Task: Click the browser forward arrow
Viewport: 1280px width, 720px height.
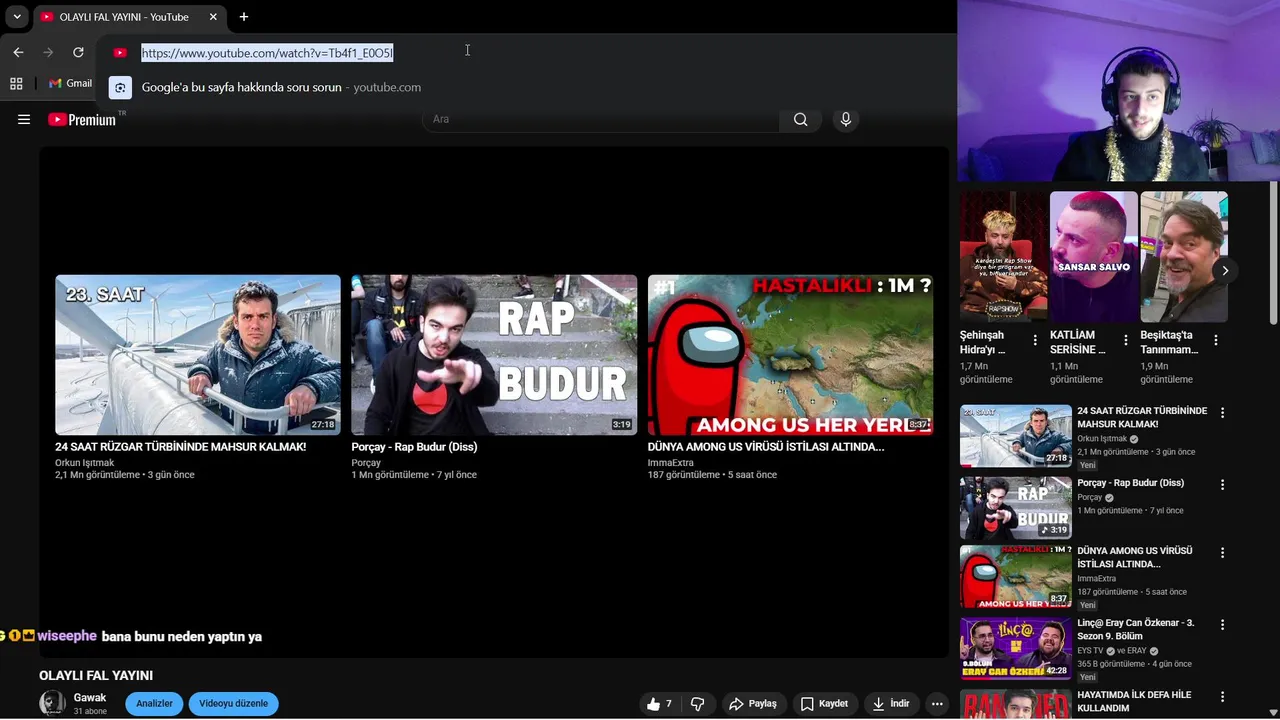Action: point(48,52)
